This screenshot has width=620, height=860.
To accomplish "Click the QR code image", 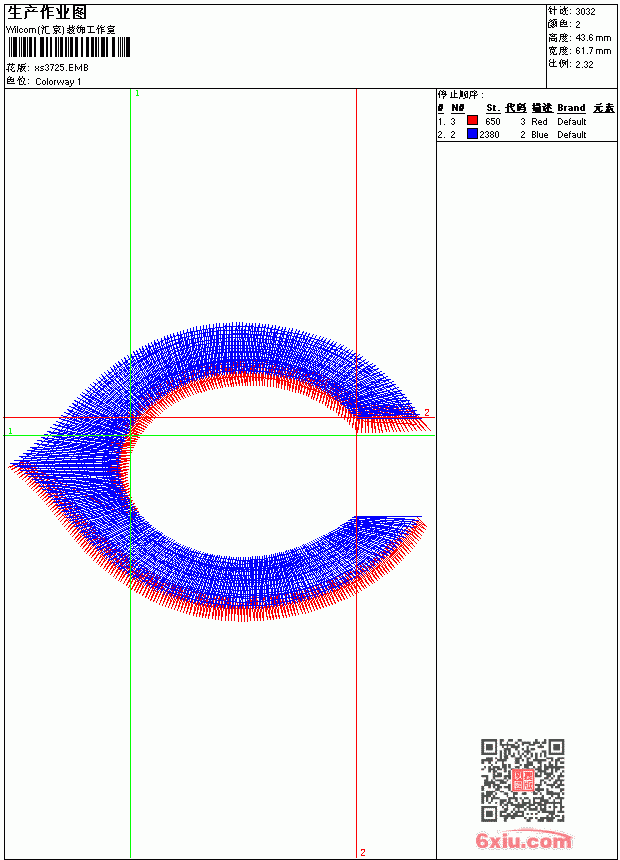I will pos(523,780).
